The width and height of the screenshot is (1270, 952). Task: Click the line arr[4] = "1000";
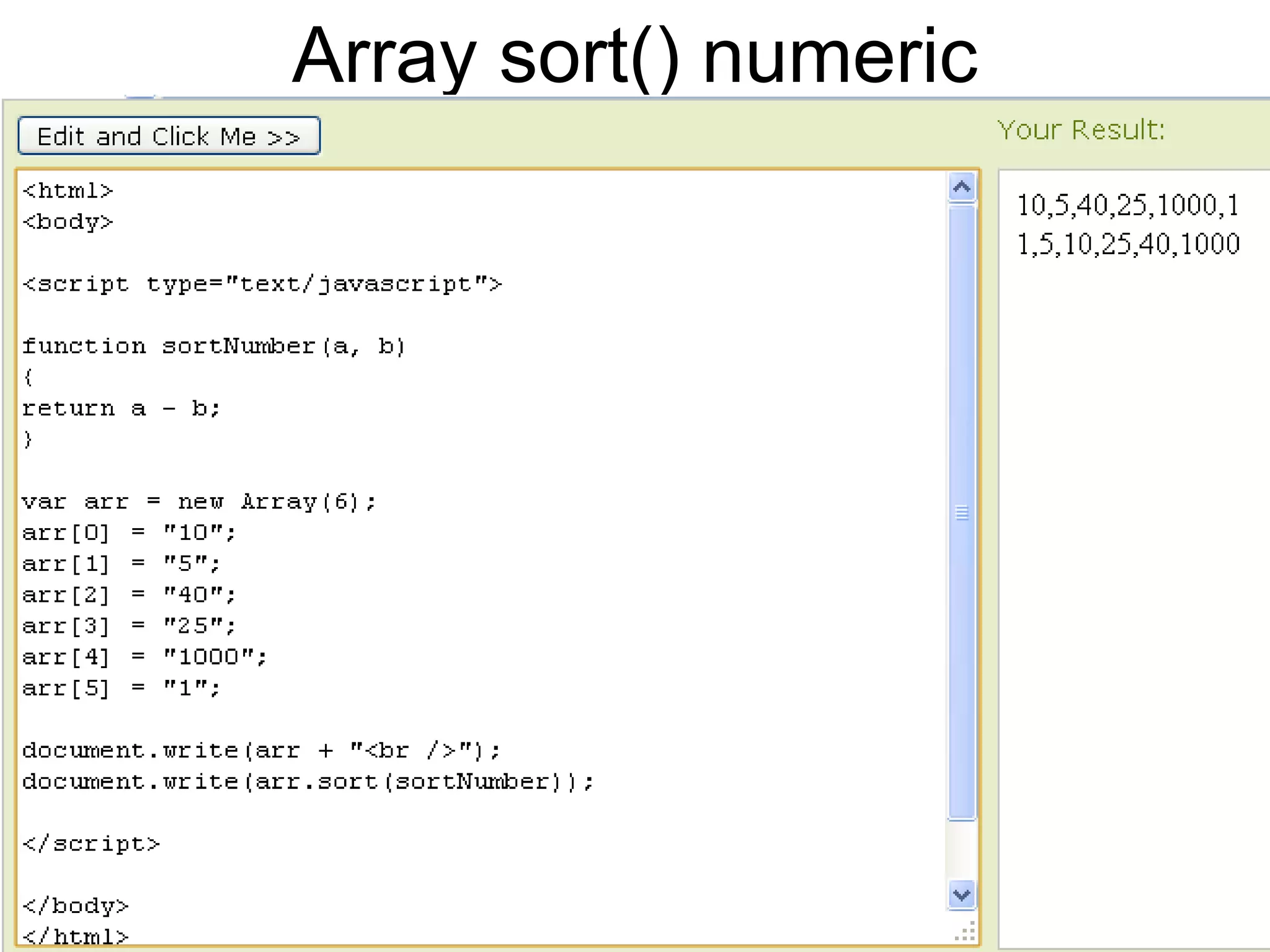(x=144, y=656)
